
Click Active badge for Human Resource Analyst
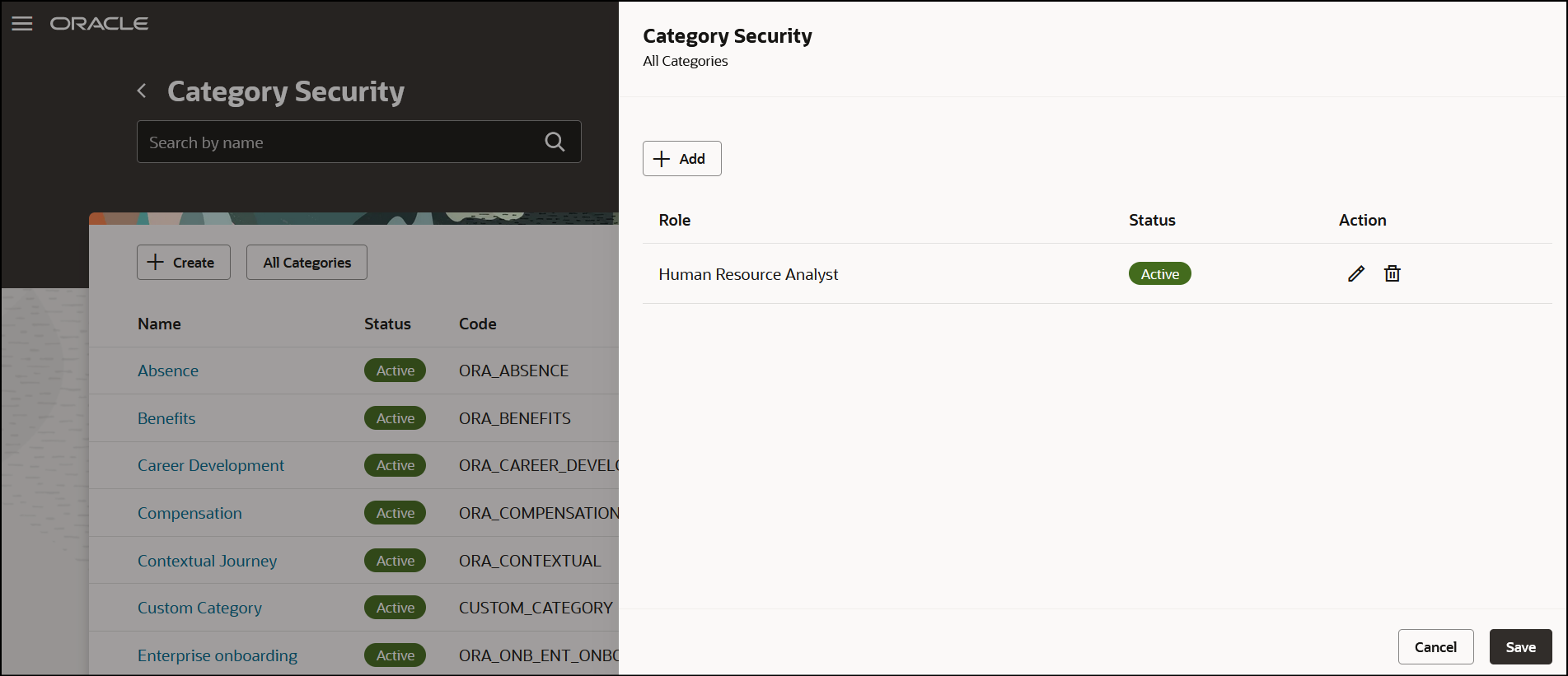click(1160, 273)
